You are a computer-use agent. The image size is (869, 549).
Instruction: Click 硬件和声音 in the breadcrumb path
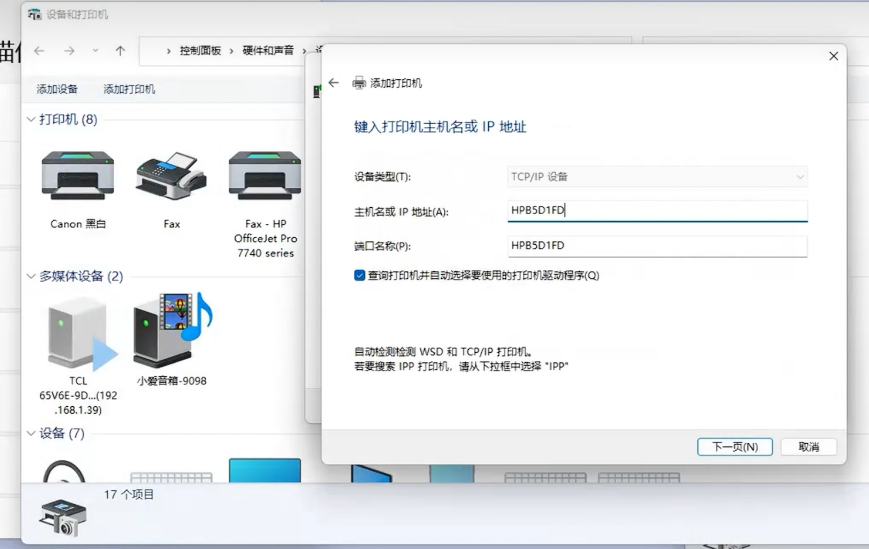click(x=268, y=50)
